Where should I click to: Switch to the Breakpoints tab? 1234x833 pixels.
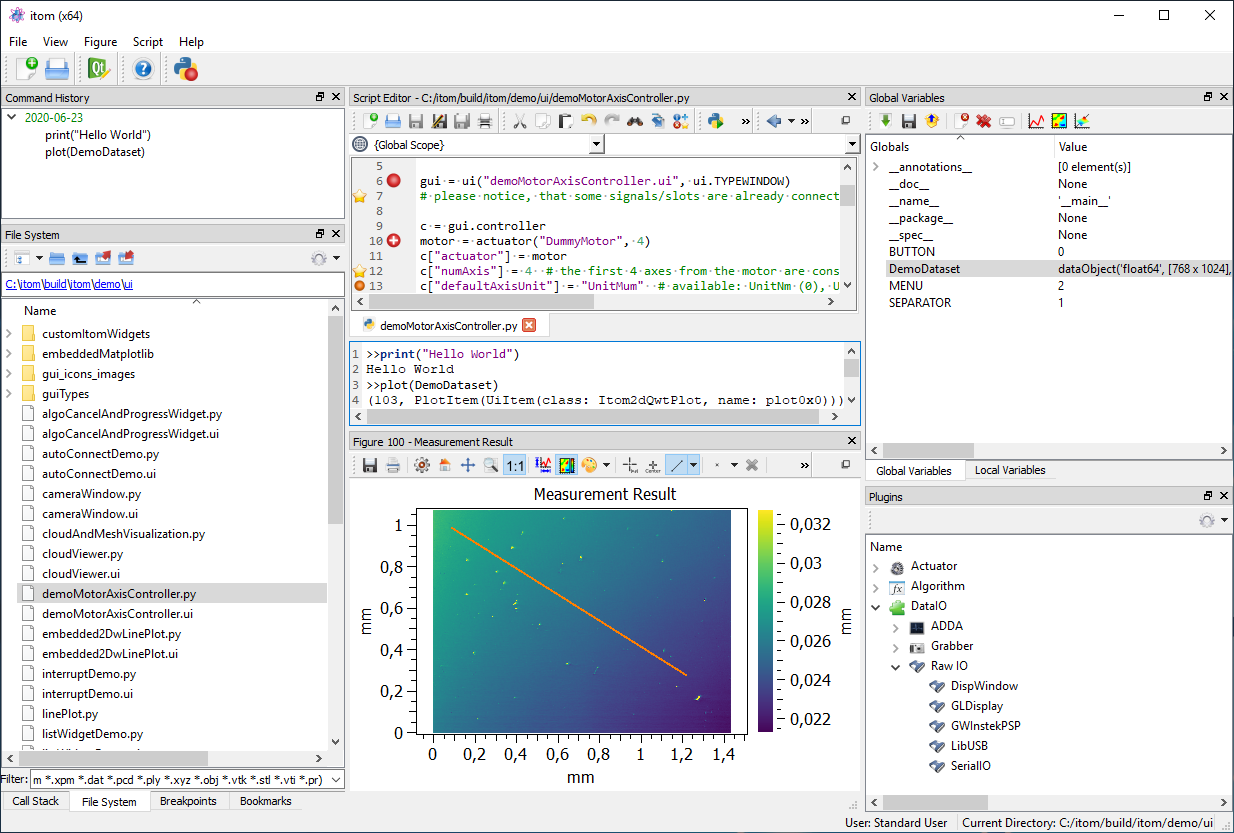[188, 801]
